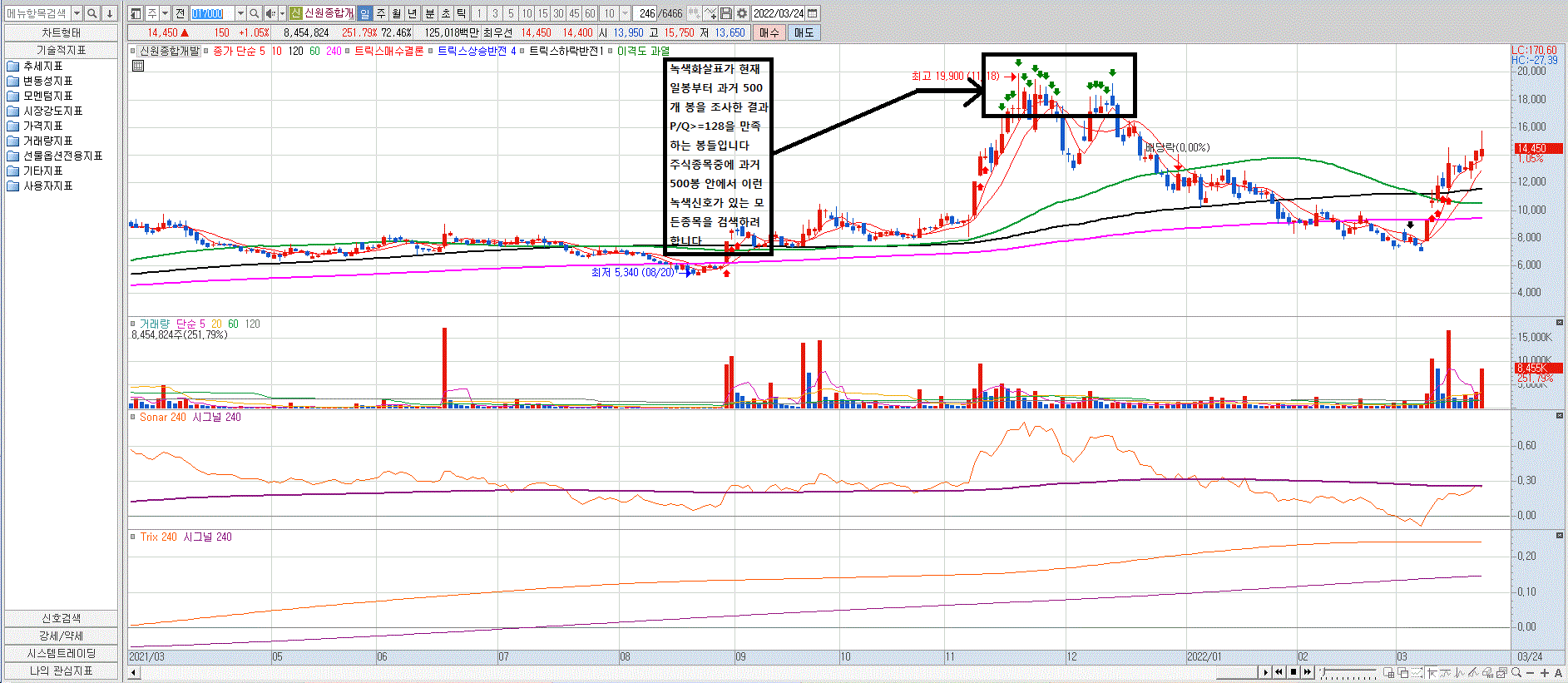Click the stop button in playback controls
This screenshot has height=683, width=1568.
[1293, 672]
